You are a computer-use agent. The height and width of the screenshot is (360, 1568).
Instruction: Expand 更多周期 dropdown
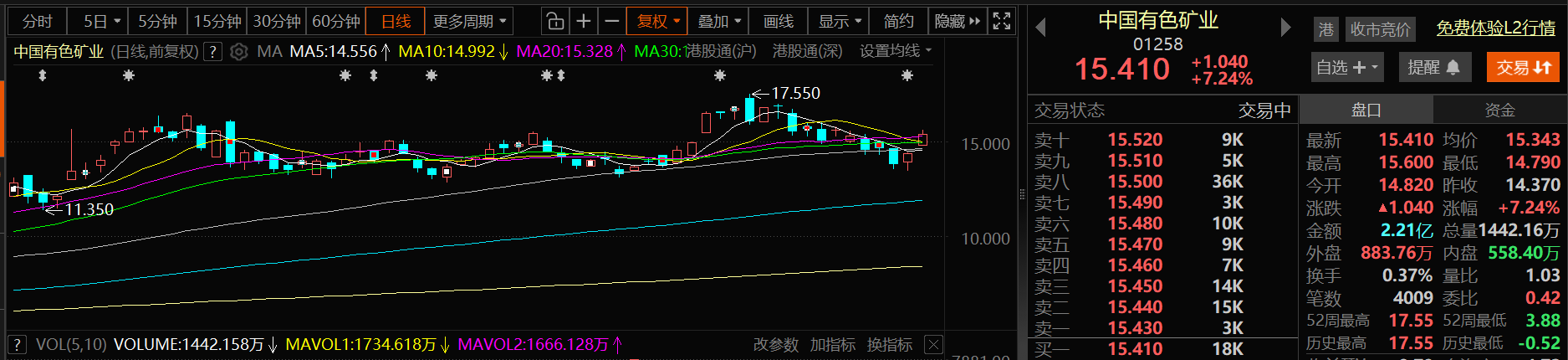click(x=470, y=22)
